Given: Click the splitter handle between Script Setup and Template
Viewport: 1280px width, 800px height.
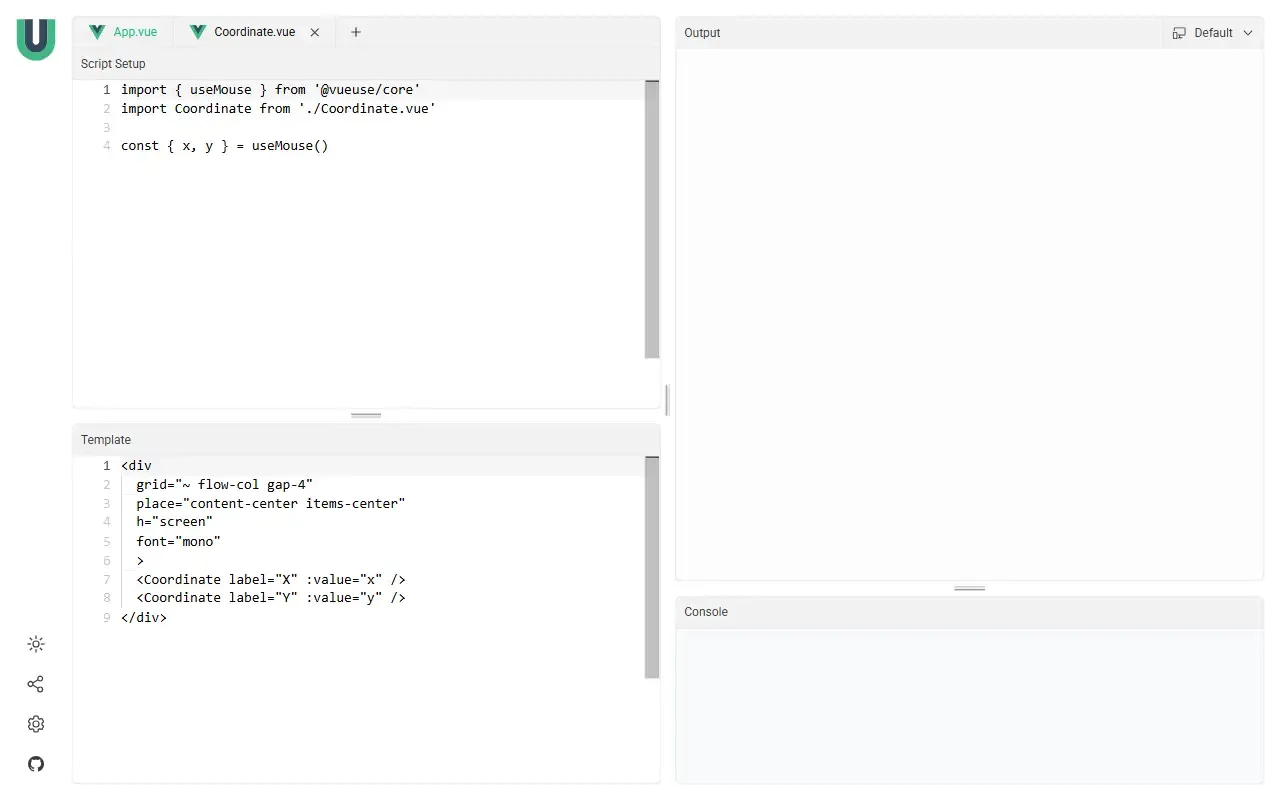Looking at the screenshot, I should [x=366, y=415].
